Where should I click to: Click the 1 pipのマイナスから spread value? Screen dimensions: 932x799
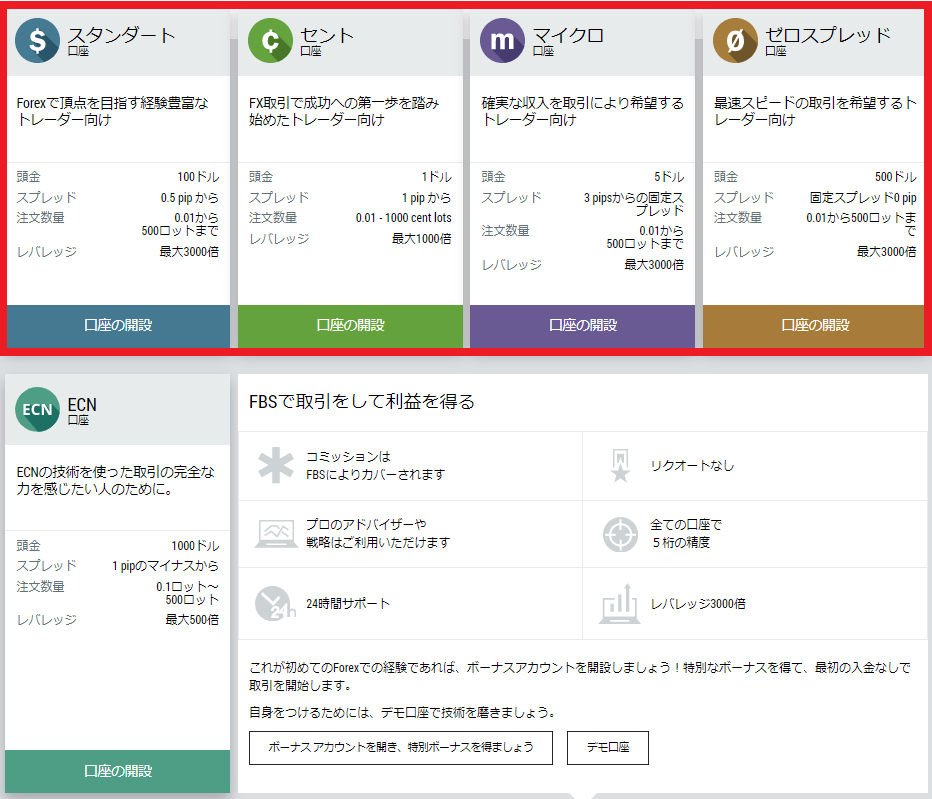[165, 566]
